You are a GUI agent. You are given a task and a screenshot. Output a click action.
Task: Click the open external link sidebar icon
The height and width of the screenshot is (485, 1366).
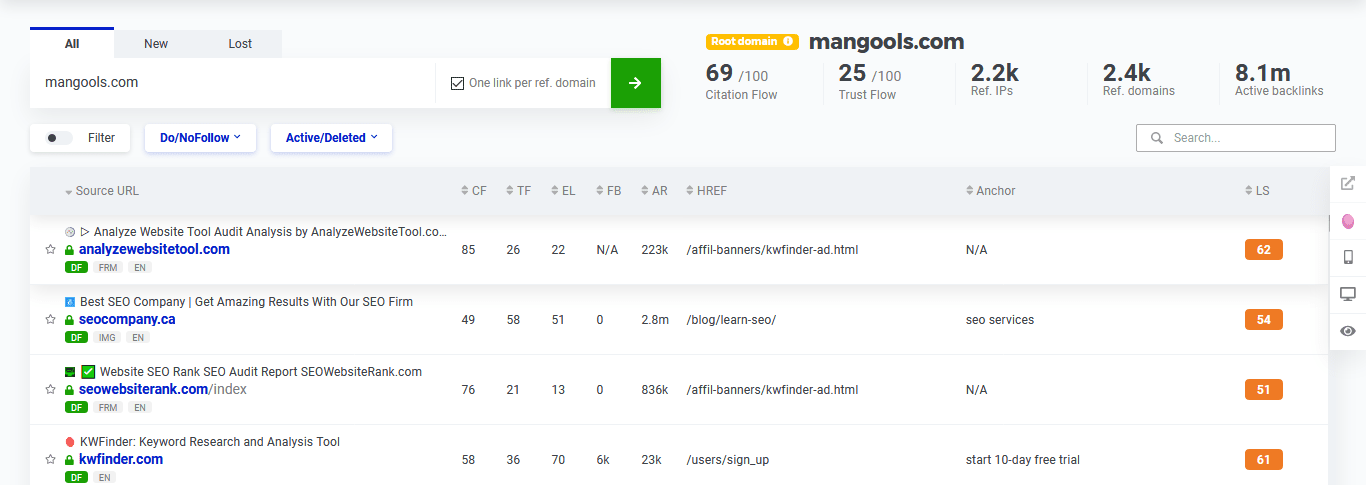(1348, 183)
